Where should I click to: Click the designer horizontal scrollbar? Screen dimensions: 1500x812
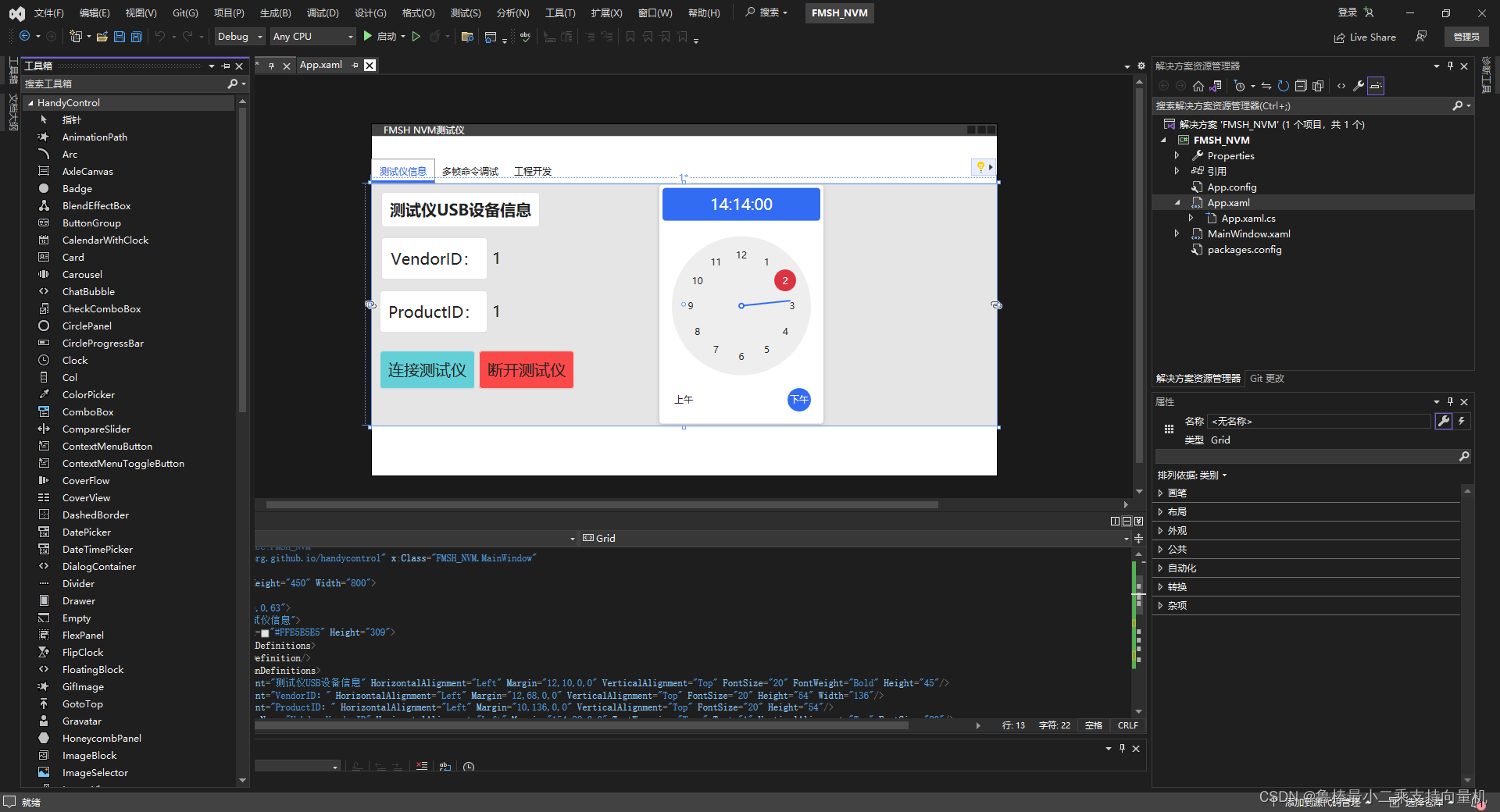[602, 504]
